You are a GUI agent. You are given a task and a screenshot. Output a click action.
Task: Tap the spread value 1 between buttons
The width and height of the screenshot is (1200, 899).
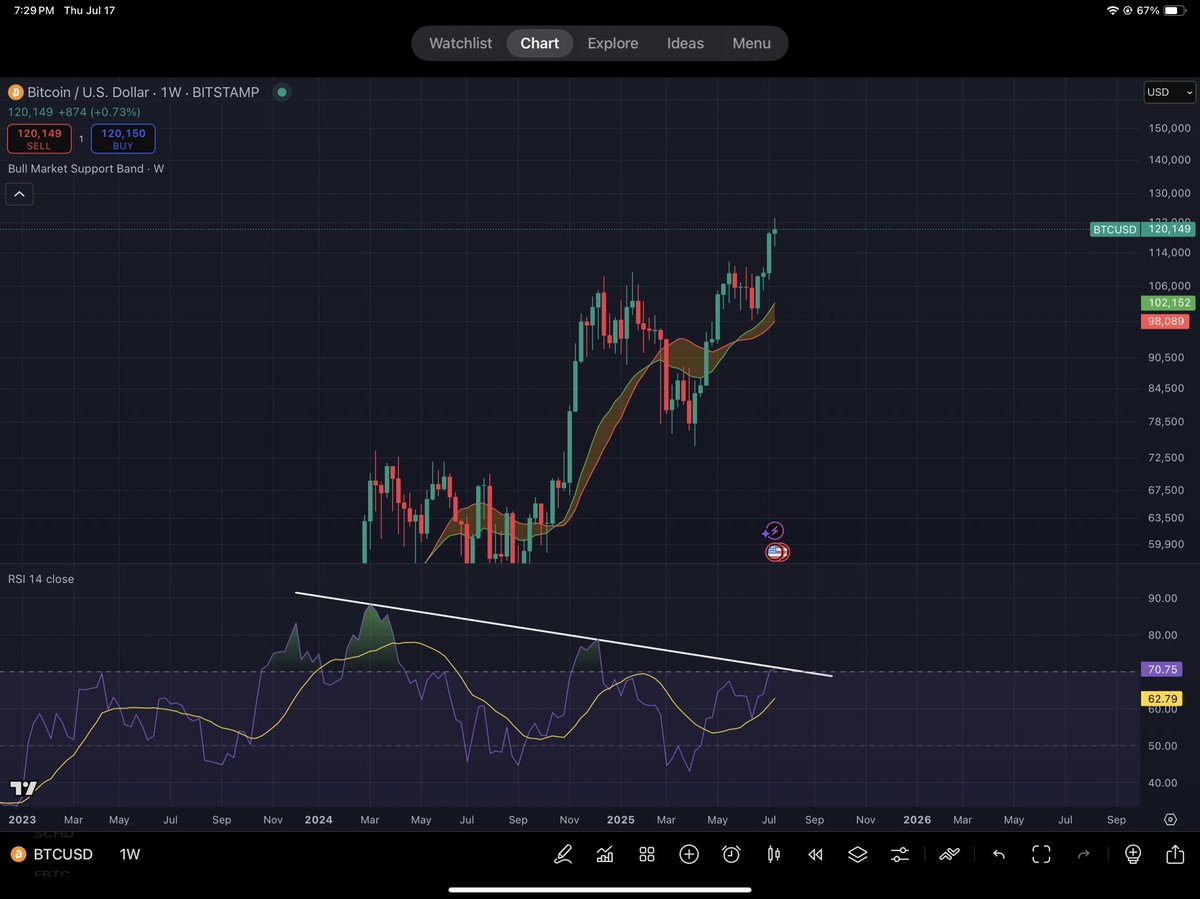tap(81, 139)
